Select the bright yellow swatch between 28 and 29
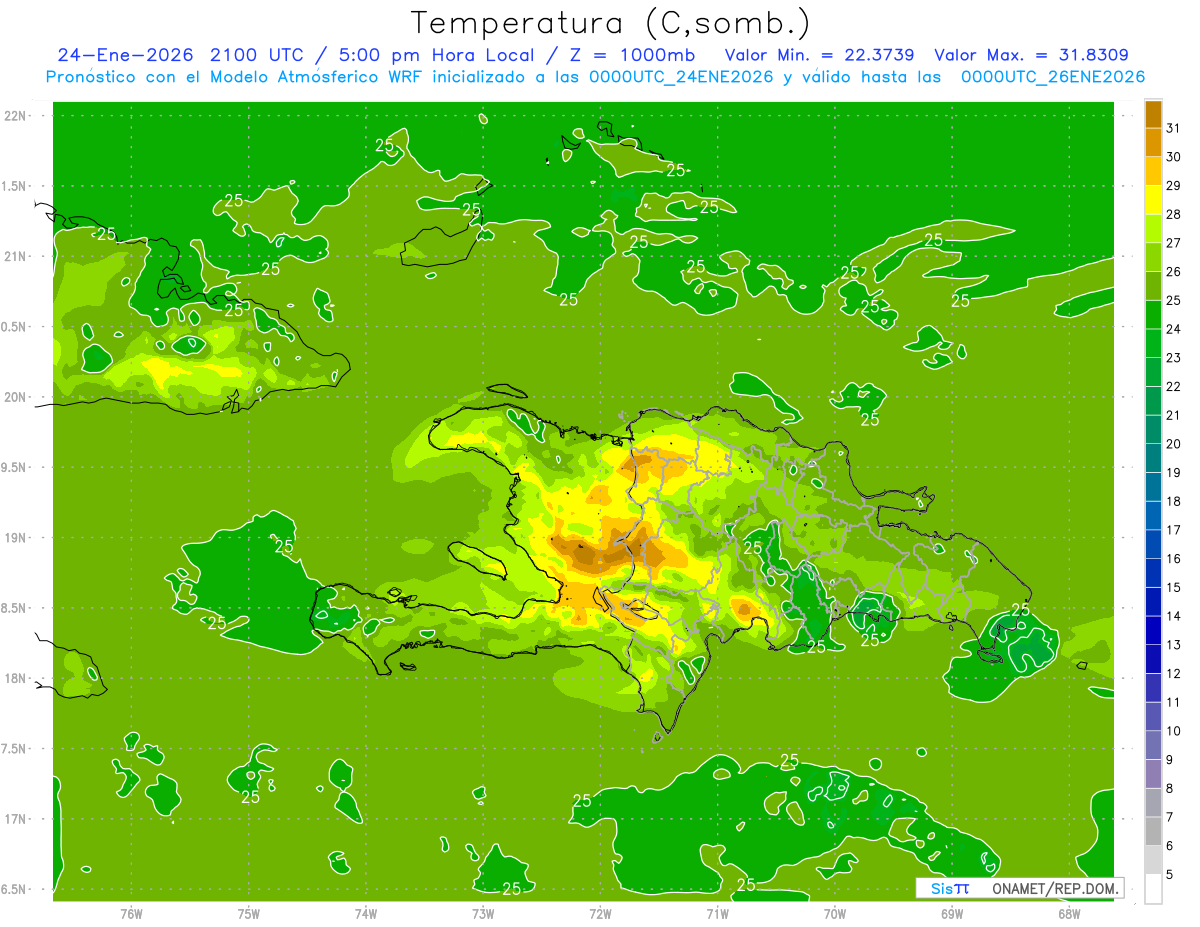The width and height of the screenshot is (1200, 927). pyautogui.click(x=1153, y=200)
